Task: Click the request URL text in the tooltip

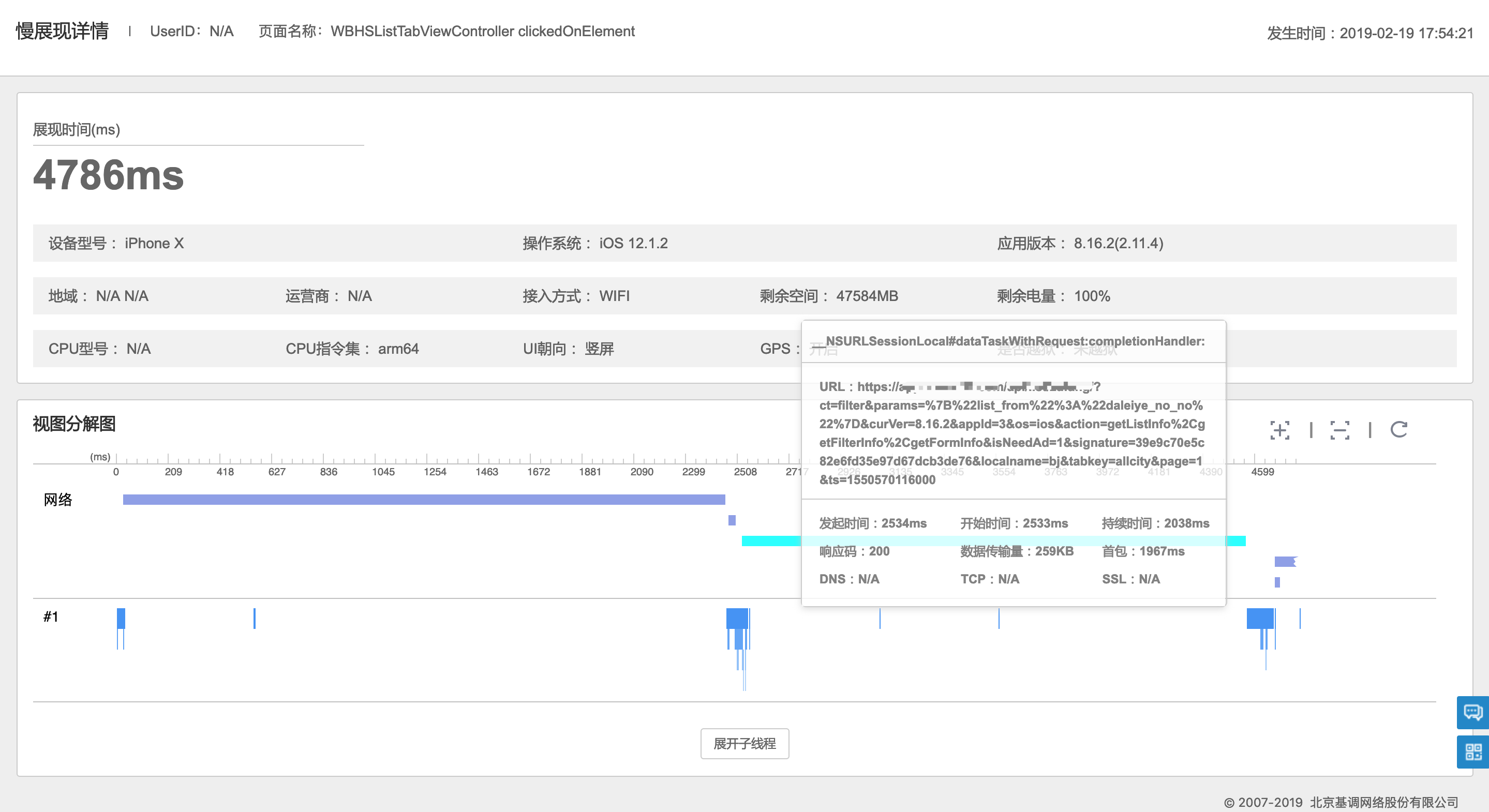Action: pyautogui.click(x=1011, y=433)
